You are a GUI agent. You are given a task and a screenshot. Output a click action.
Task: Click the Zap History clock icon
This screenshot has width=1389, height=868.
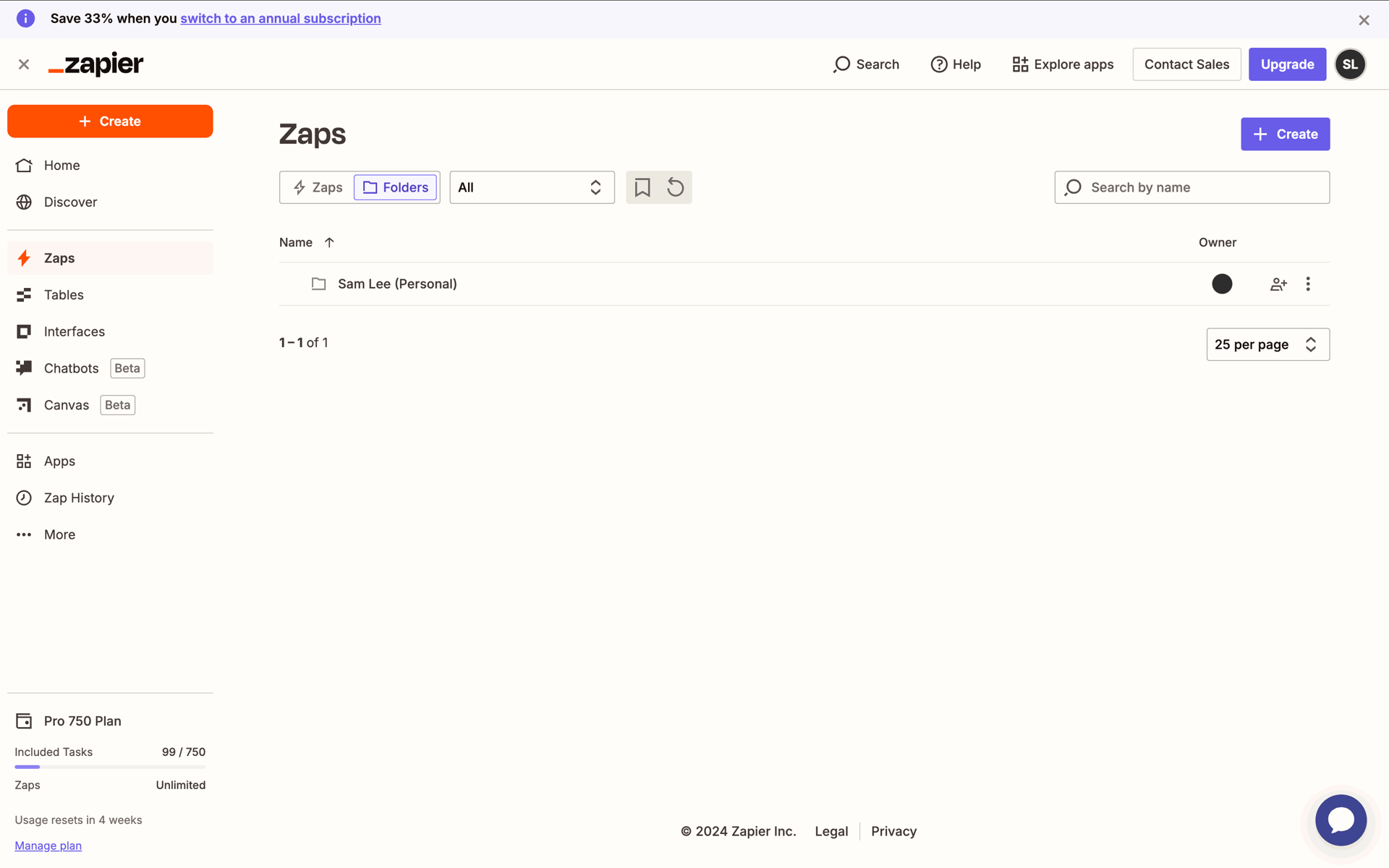pyautogui.click(x=24, y=498)
